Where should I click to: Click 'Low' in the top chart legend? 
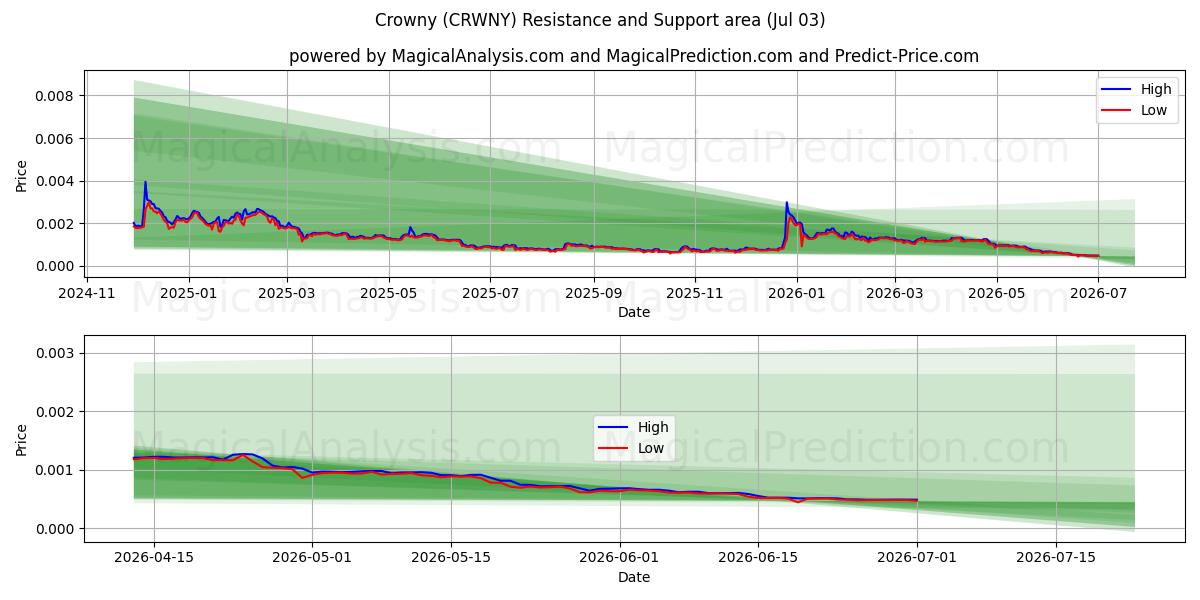pos(1154,110)
